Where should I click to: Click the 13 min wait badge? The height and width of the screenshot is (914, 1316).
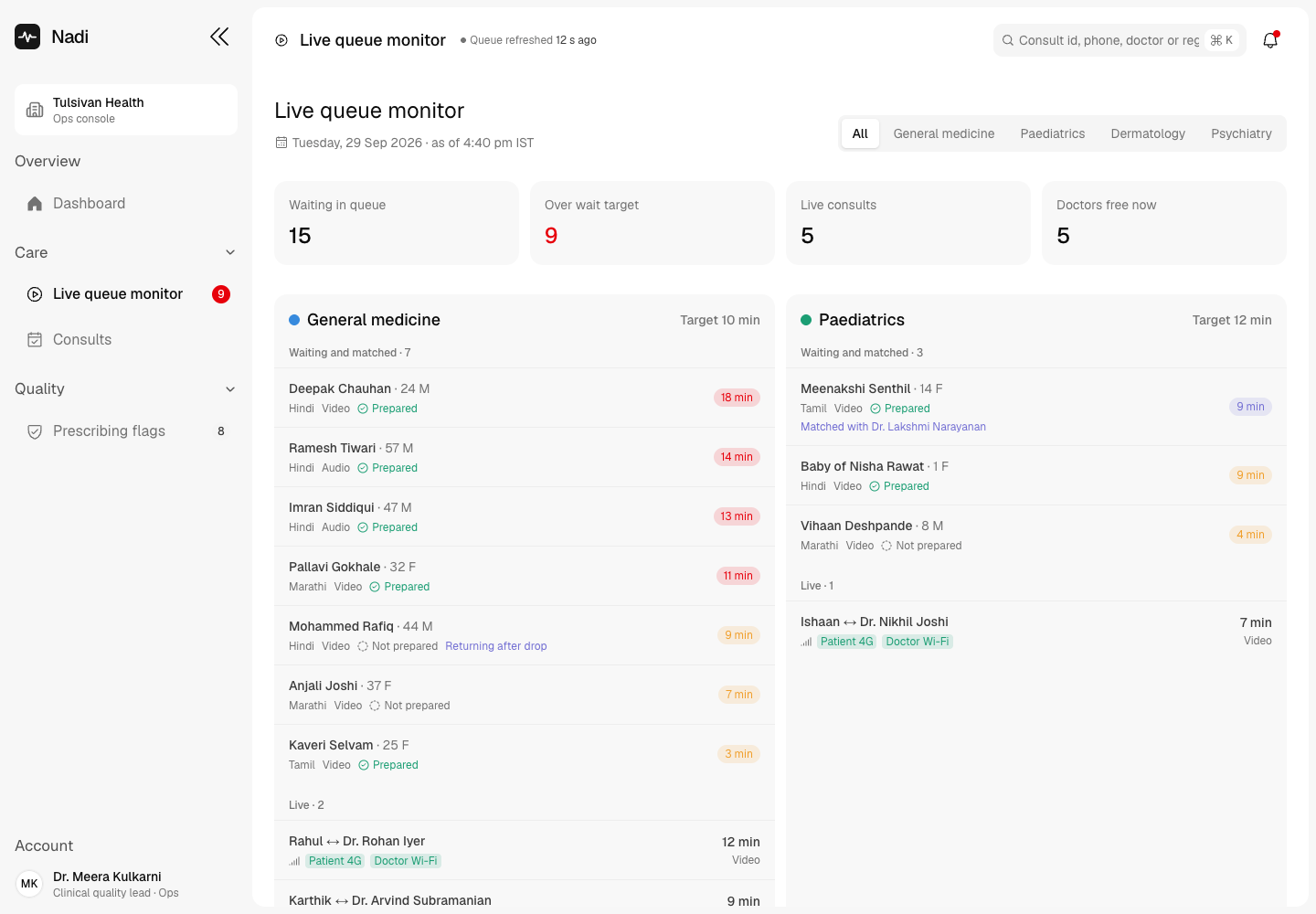coord(737,516)
